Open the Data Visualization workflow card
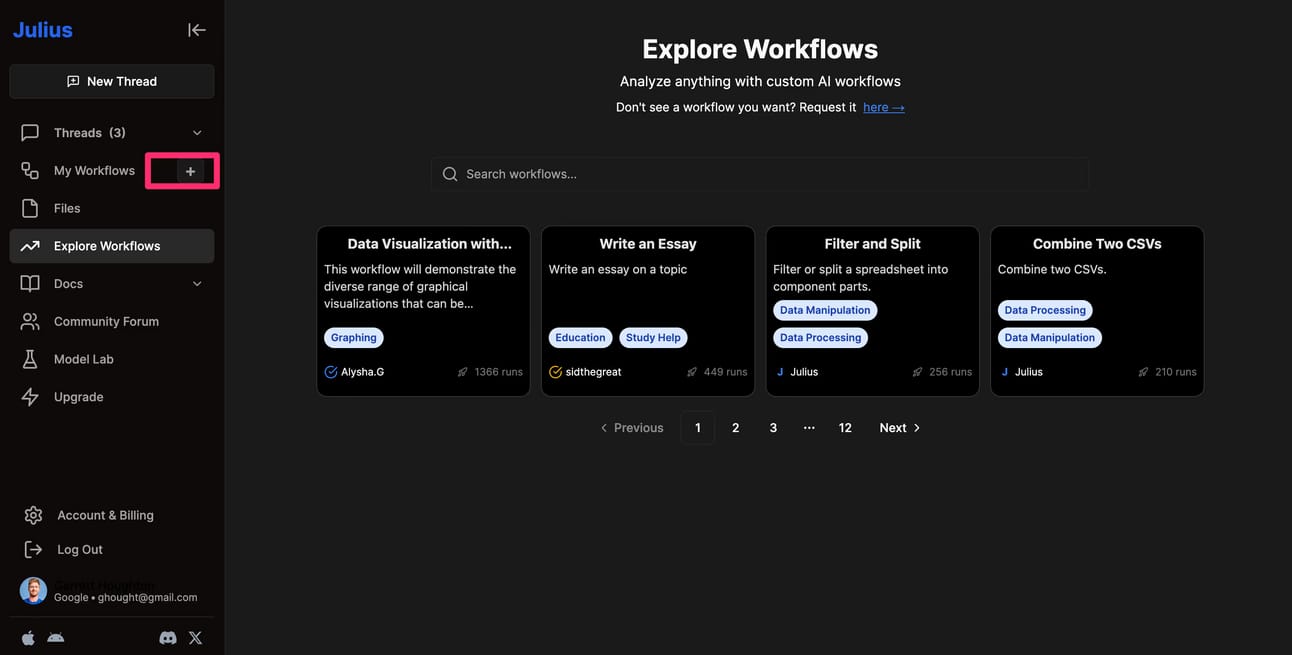 [x=423, y=311]
